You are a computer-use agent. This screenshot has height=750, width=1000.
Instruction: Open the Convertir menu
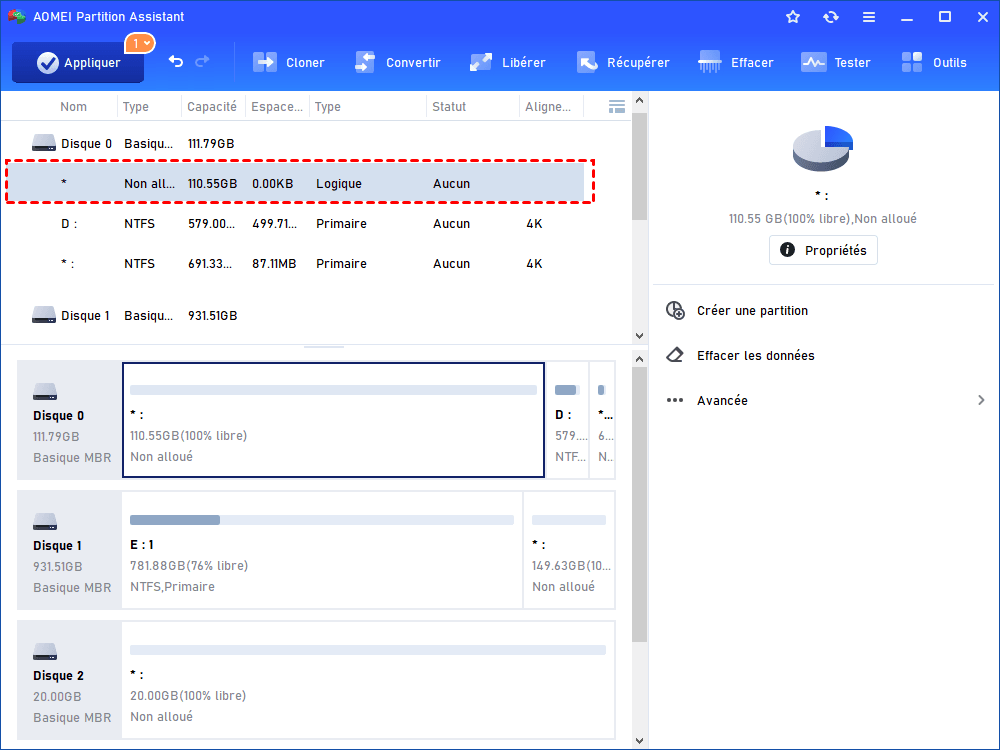coord(398,62)
